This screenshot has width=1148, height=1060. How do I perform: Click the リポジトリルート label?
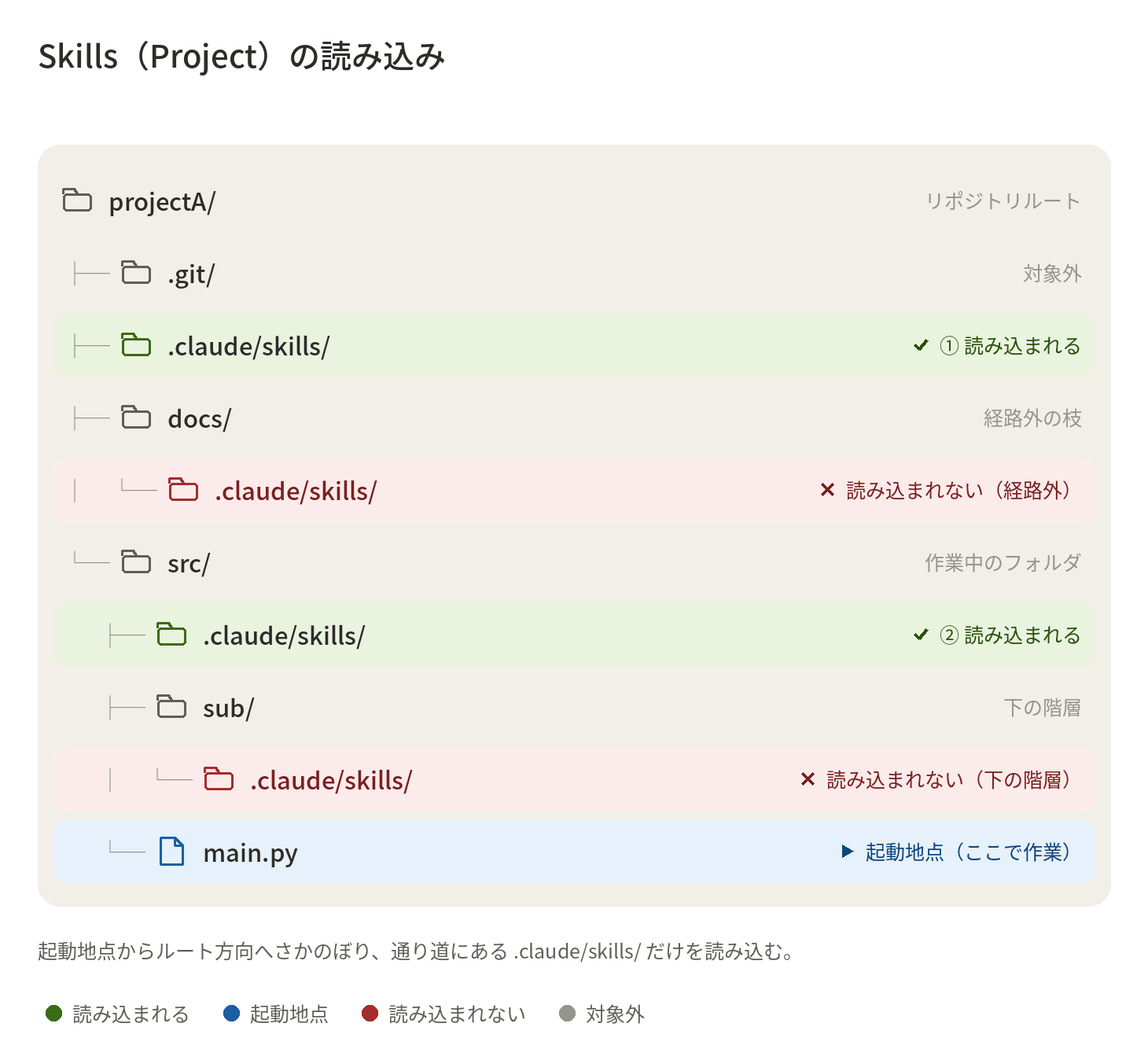[1003, 201]
